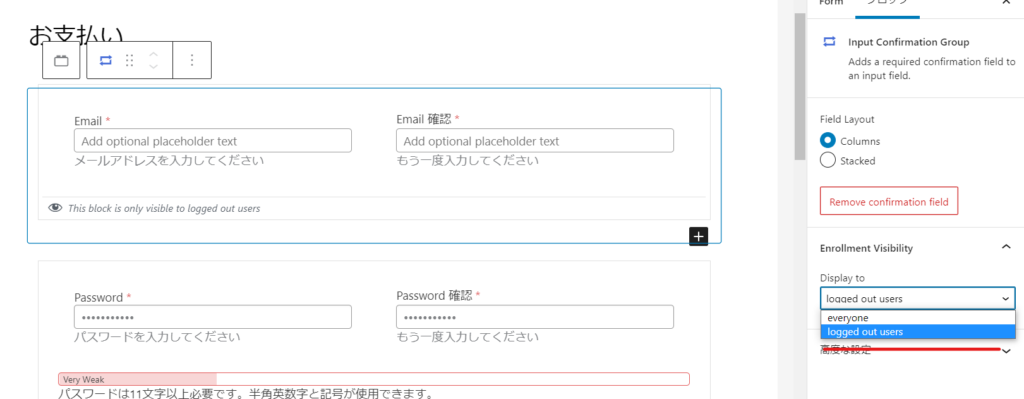Click the black plus add block button

(699, 236)
